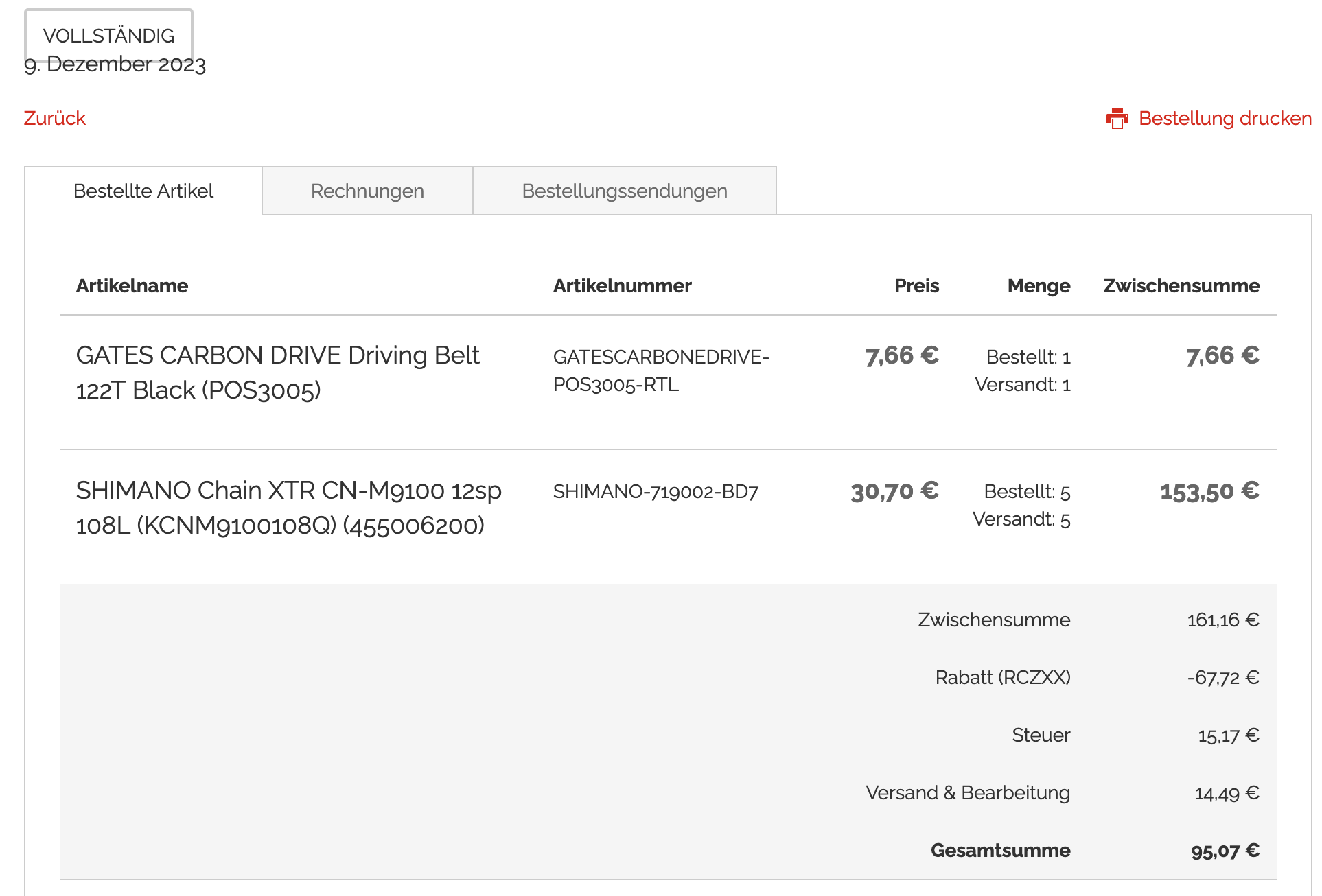Screen dimensions: 1322x896
Task: Click the Versand & Bearbeitung amount 14,49 €
Action: pos(1227,794)
